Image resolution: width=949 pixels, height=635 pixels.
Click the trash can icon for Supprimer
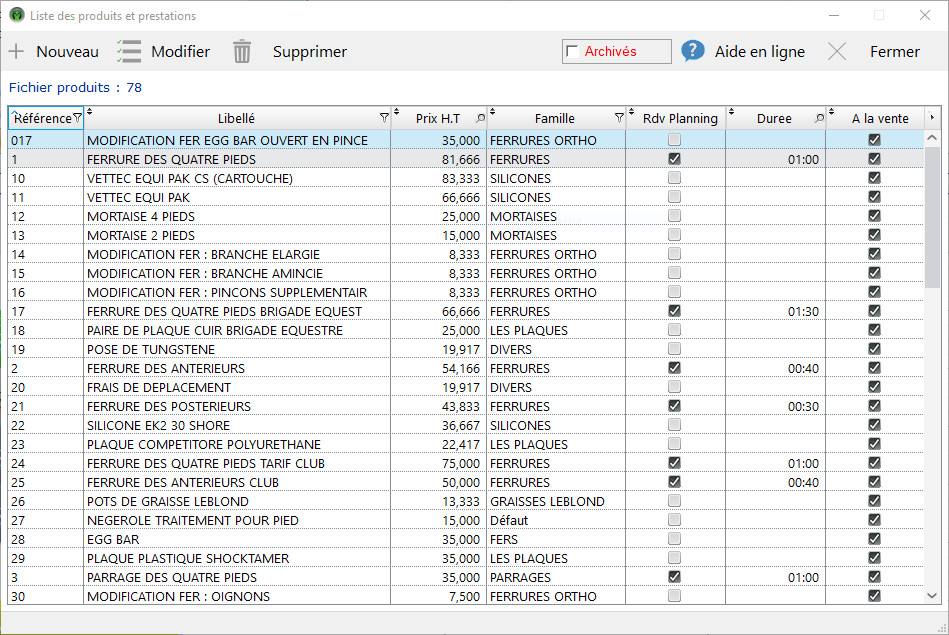pos(242,51)
